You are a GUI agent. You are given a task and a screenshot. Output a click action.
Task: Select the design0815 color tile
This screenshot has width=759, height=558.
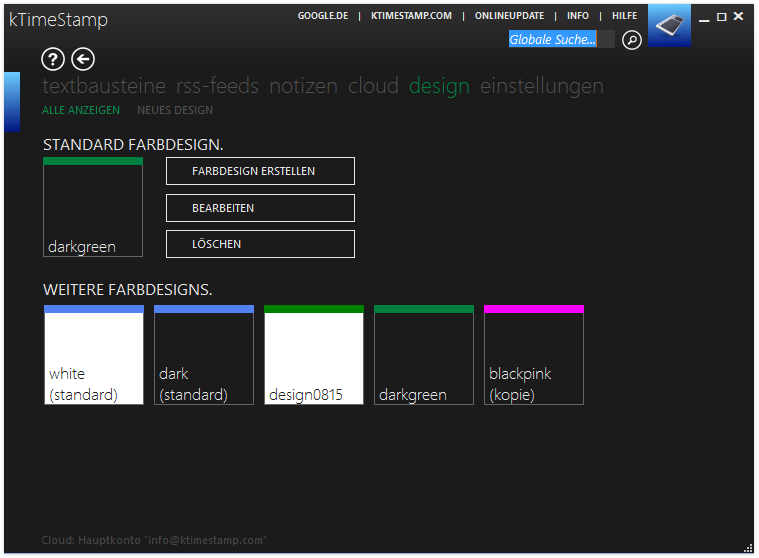click(314, 355)
